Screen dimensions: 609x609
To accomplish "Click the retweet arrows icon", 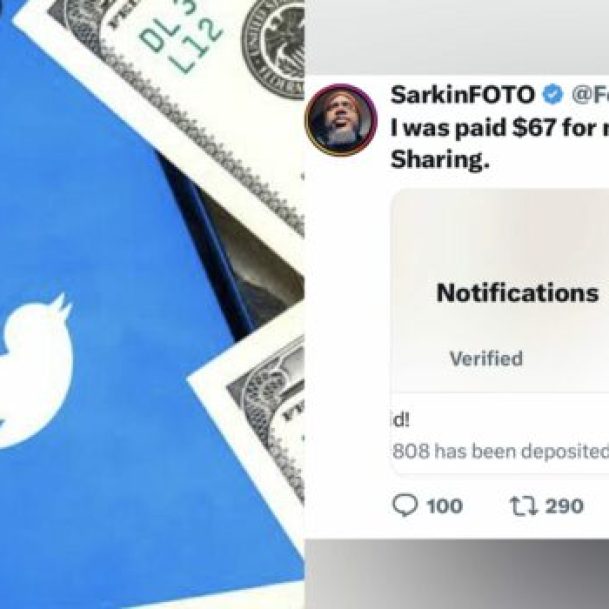I will pos(523,506).
